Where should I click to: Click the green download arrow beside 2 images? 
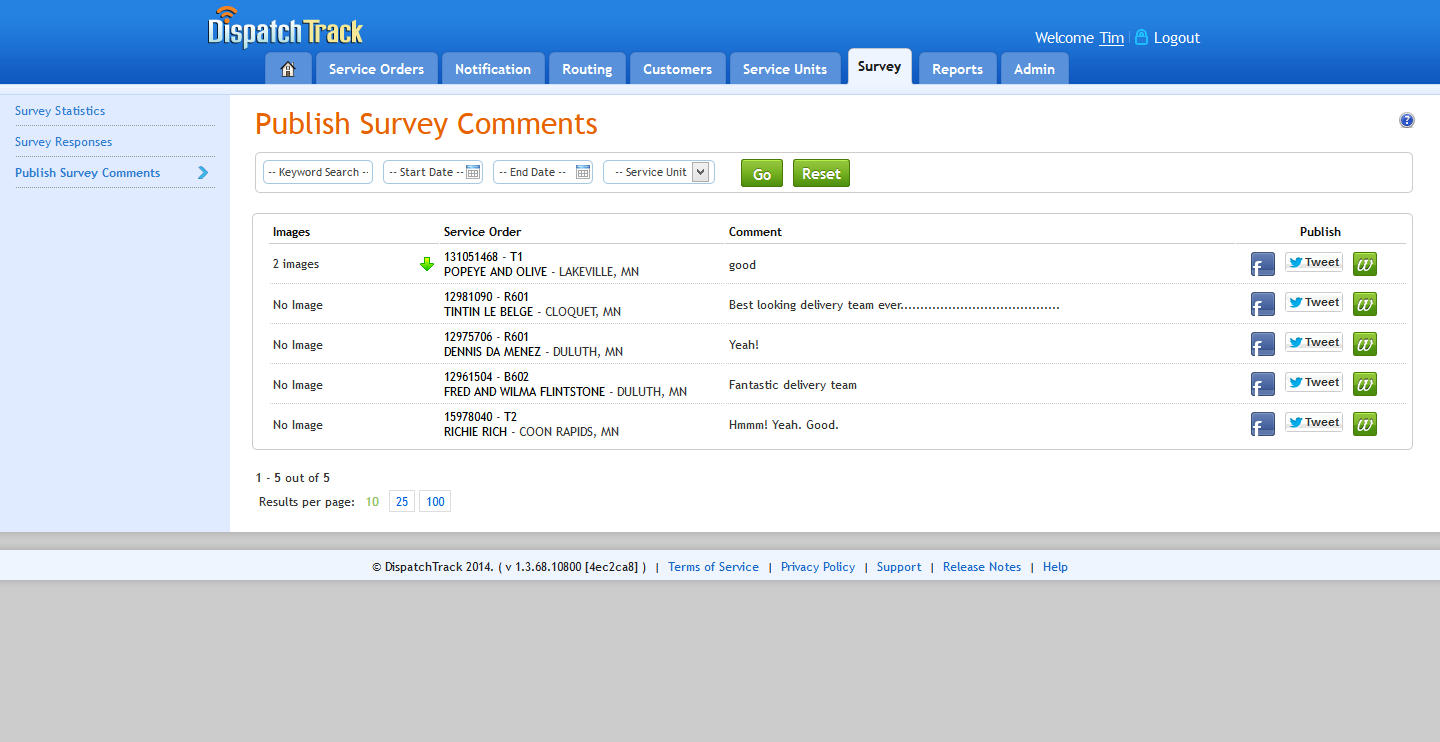point(427,264)
